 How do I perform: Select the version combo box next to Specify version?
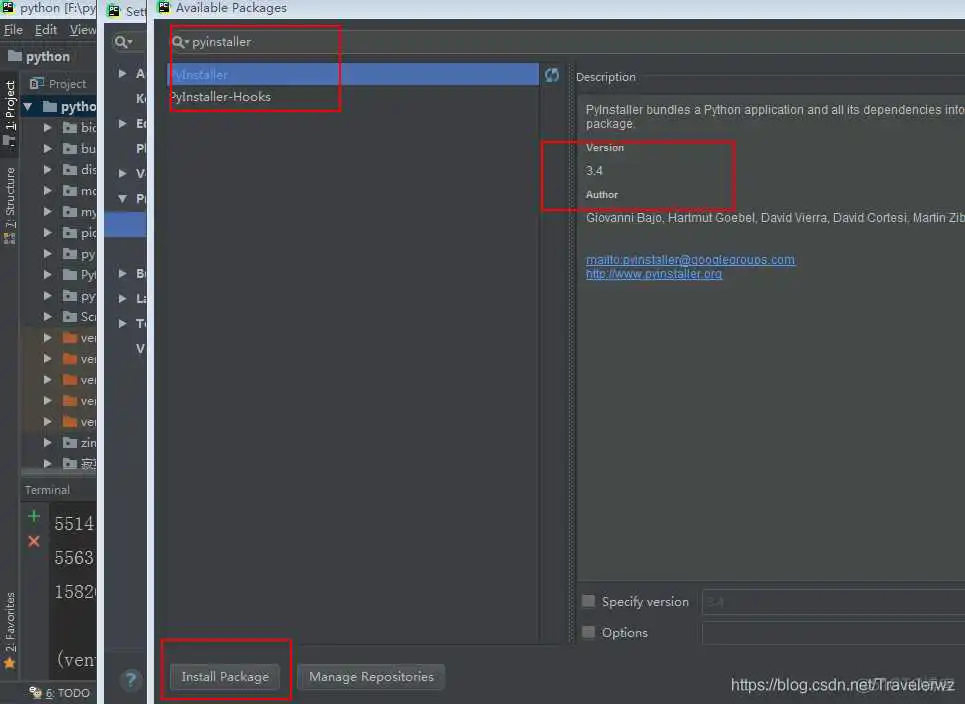click(x=832, y=602)
